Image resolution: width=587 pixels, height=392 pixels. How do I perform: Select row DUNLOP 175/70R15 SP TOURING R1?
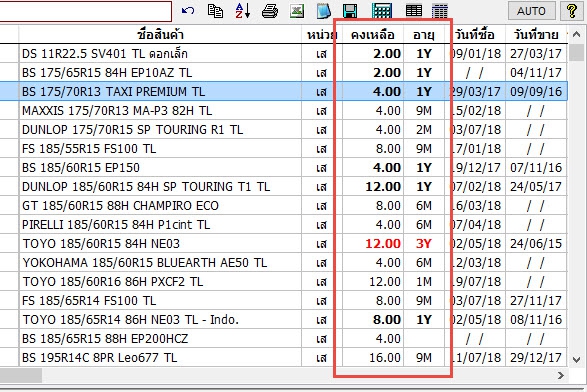pos(284,130)
